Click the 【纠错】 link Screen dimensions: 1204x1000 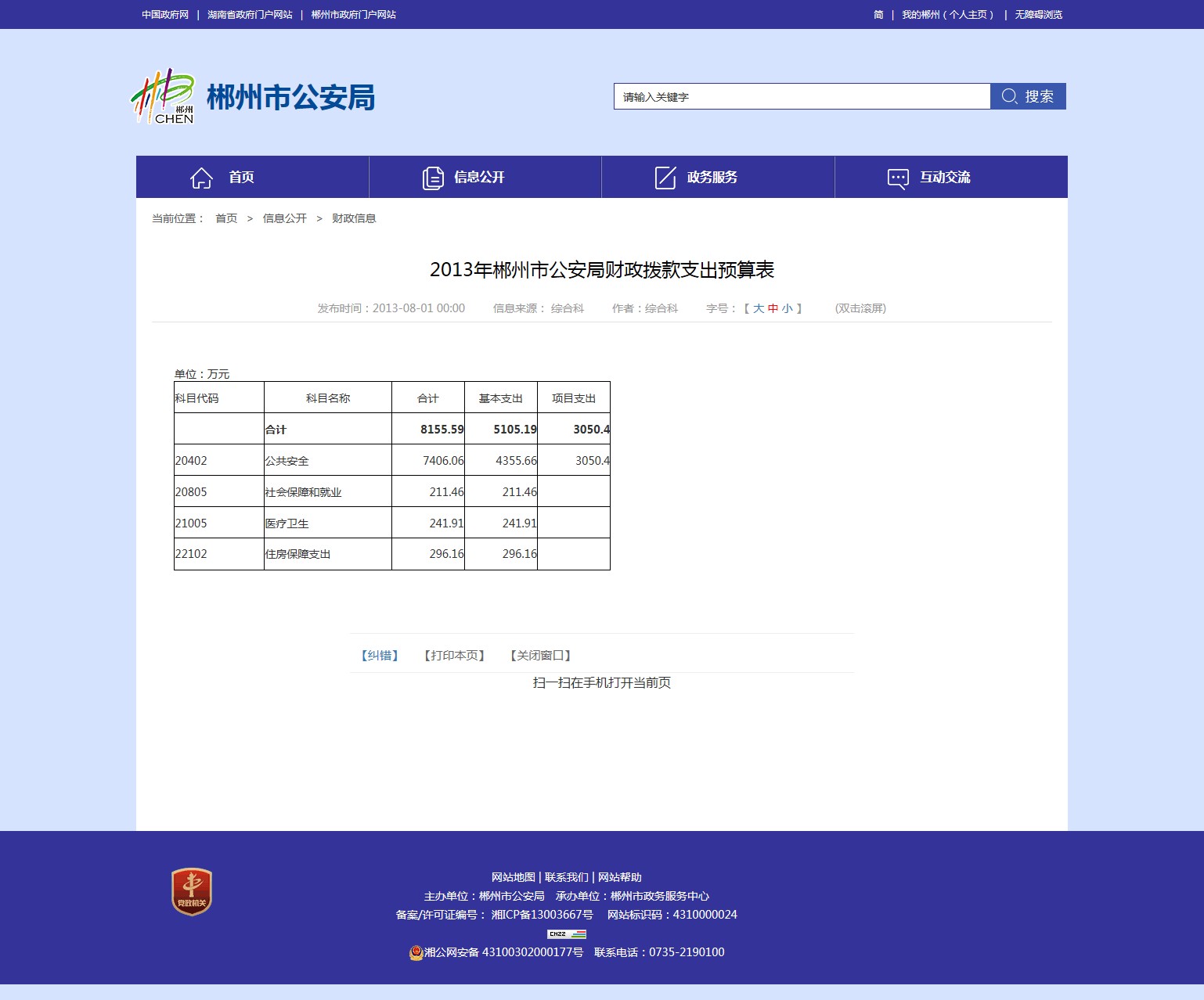pos(380,655)
